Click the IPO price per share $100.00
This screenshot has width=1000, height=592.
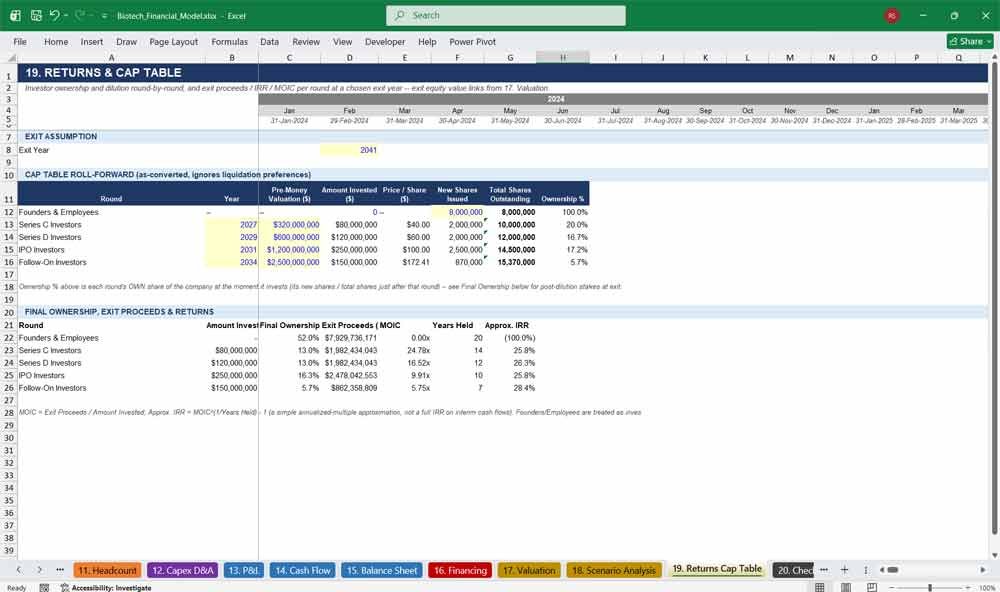click(x=404, y=249)
